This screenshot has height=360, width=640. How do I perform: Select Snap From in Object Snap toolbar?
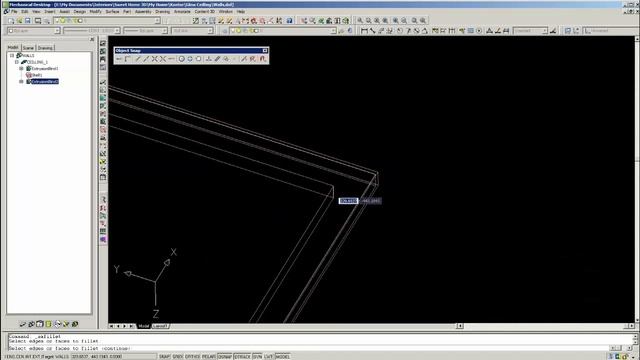pos(128,59)
